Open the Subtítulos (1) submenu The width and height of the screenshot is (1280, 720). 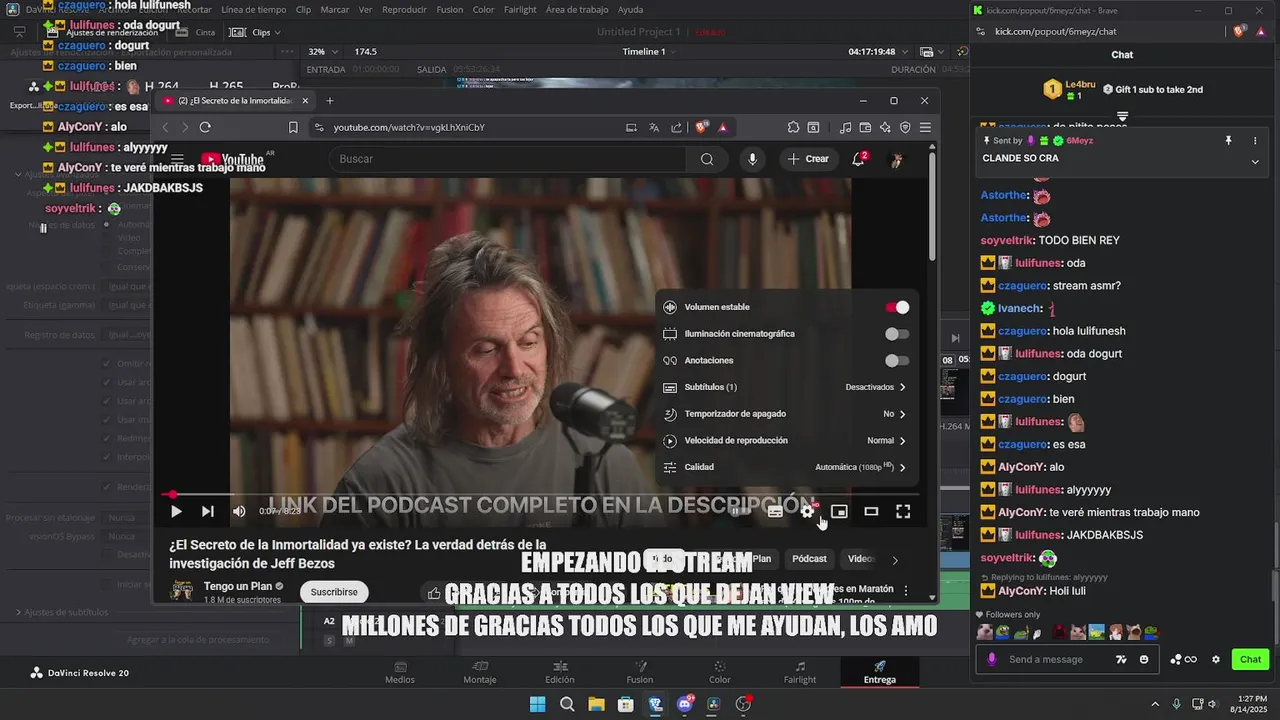pyautogui.click(x=785, y=387)
